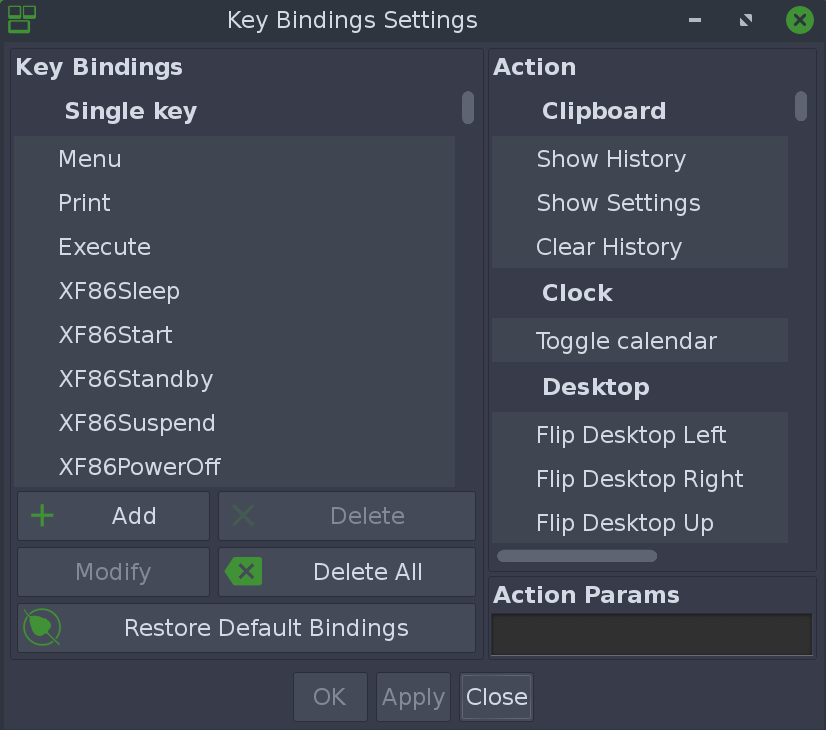Select the Clear History action

point(608,247)
